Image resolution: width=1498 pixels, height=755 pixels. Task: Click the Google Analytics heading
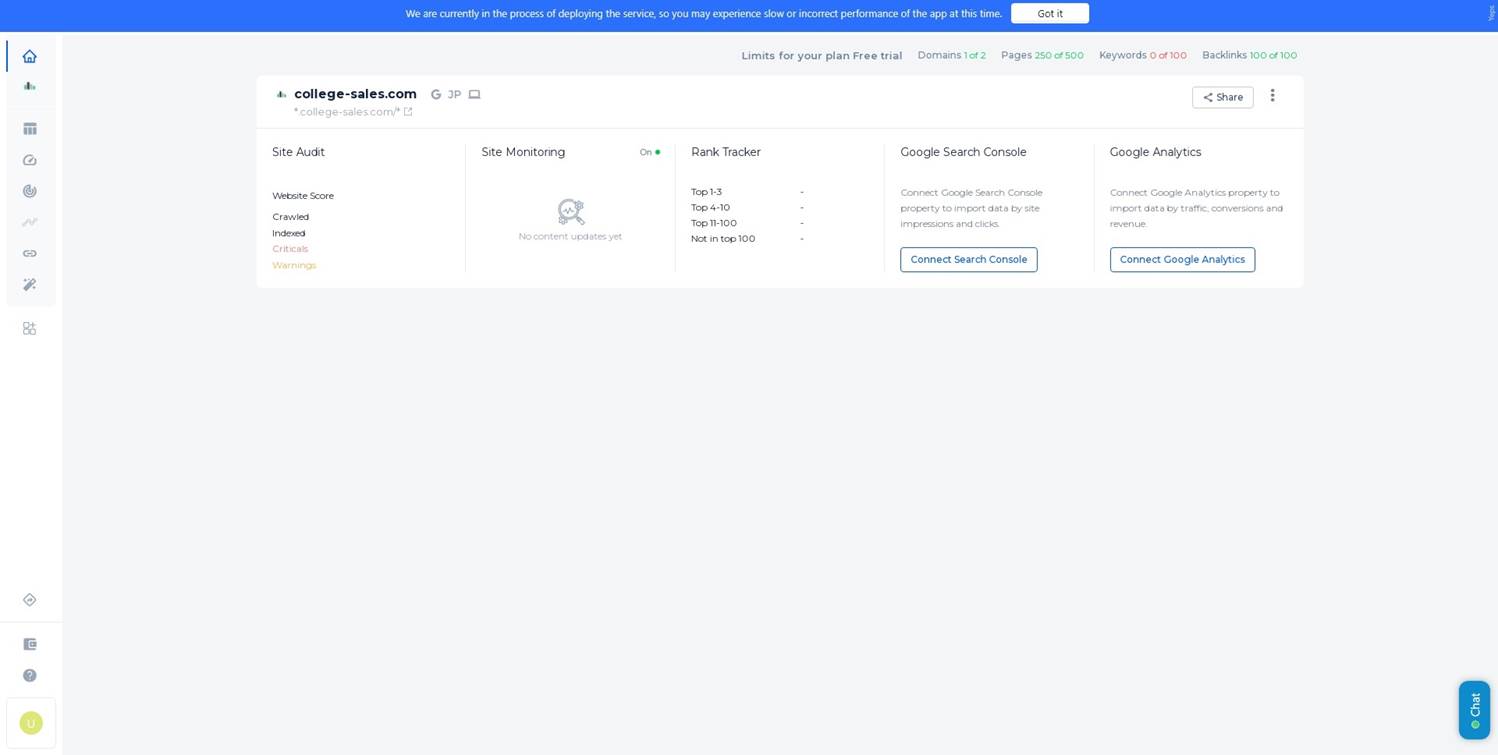(x=1155, y=152)
